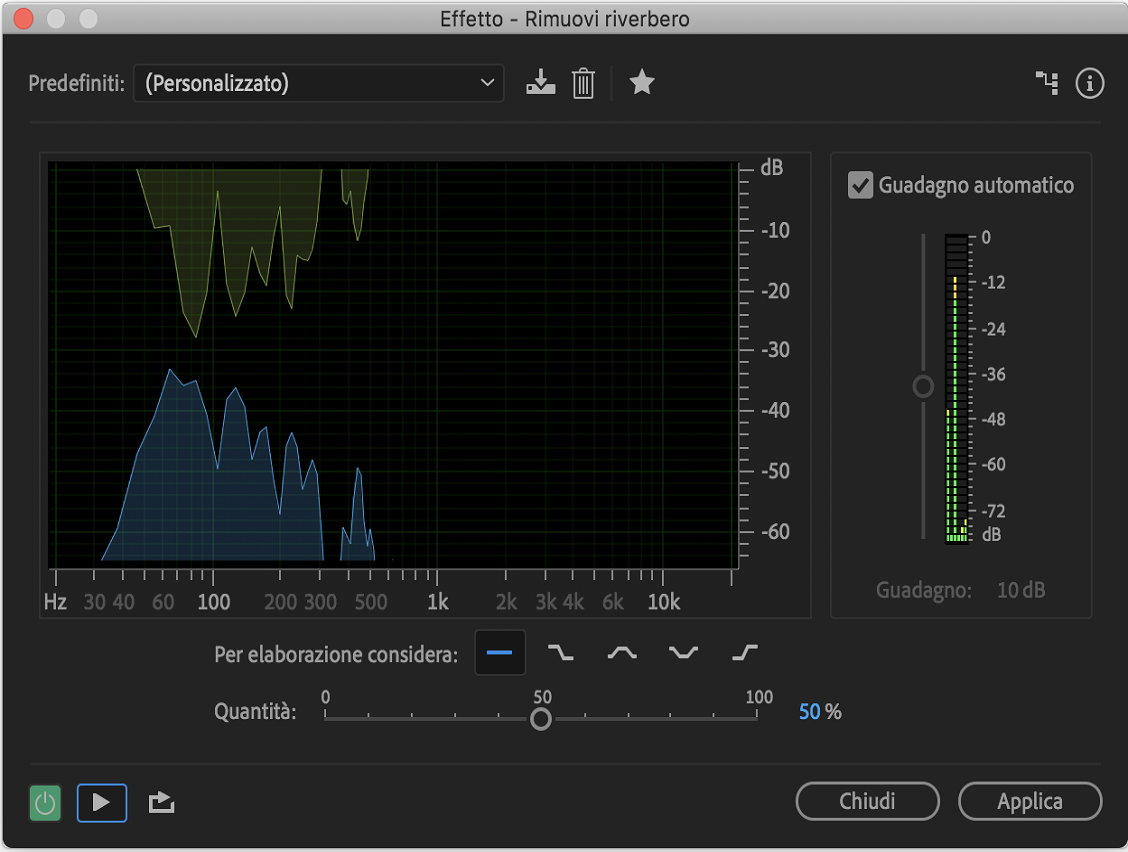Click the frequency spectrum graph
This screenshot has width=1128, height=852.
(393, 366)
